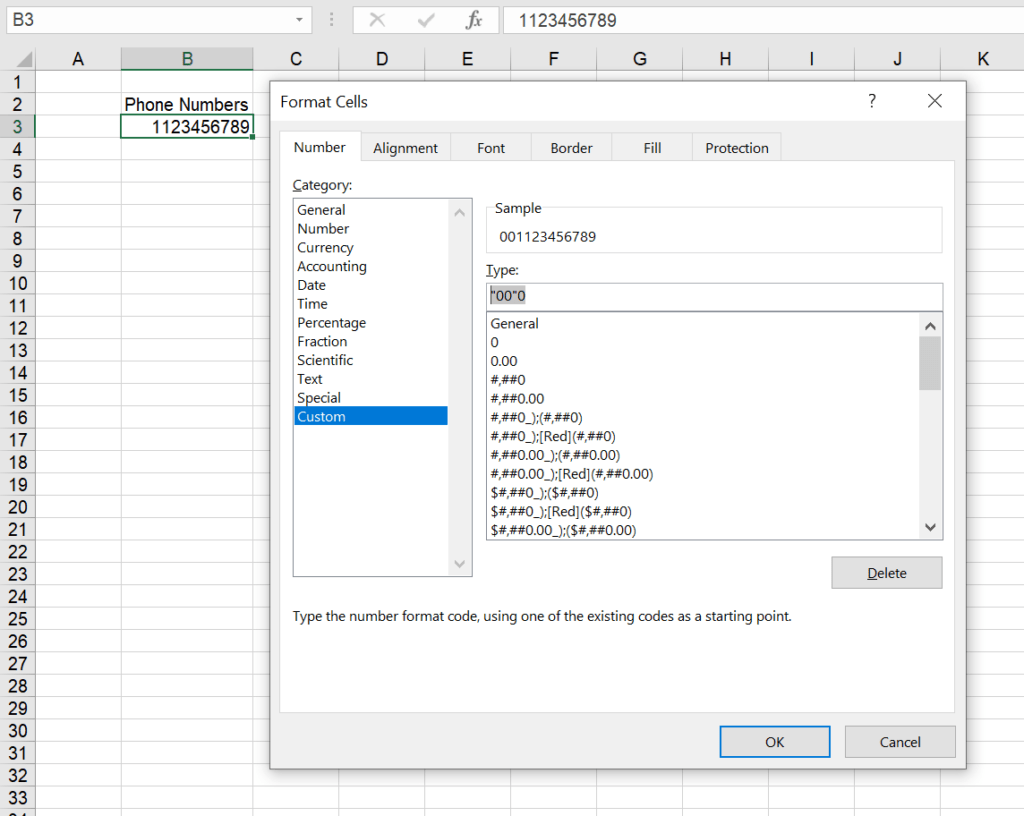Close the Format Cells dialog
Screen dimensions: 1024x816
click(x=935, y=101)
